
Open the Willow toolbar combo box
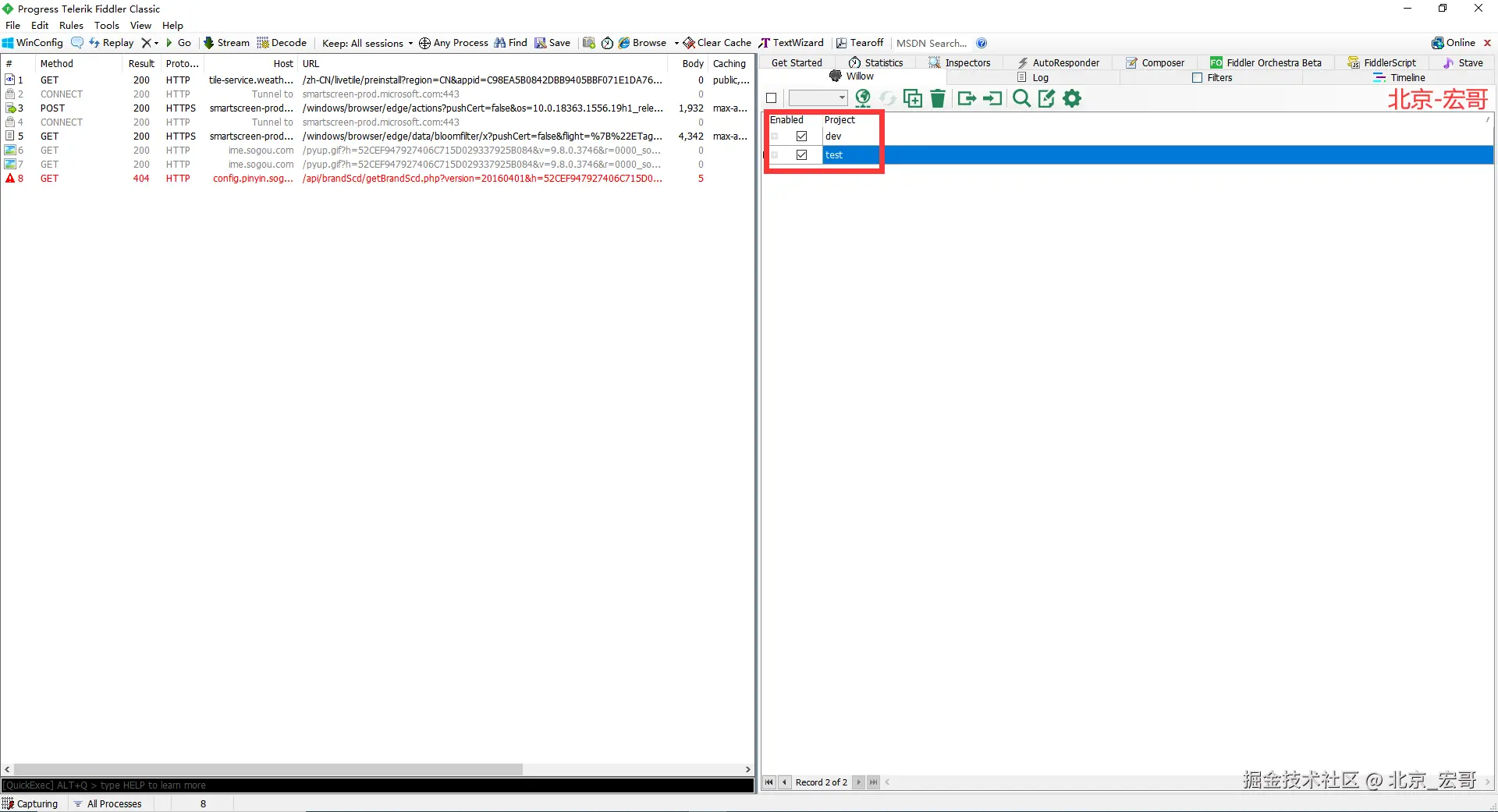pos(818,98)
